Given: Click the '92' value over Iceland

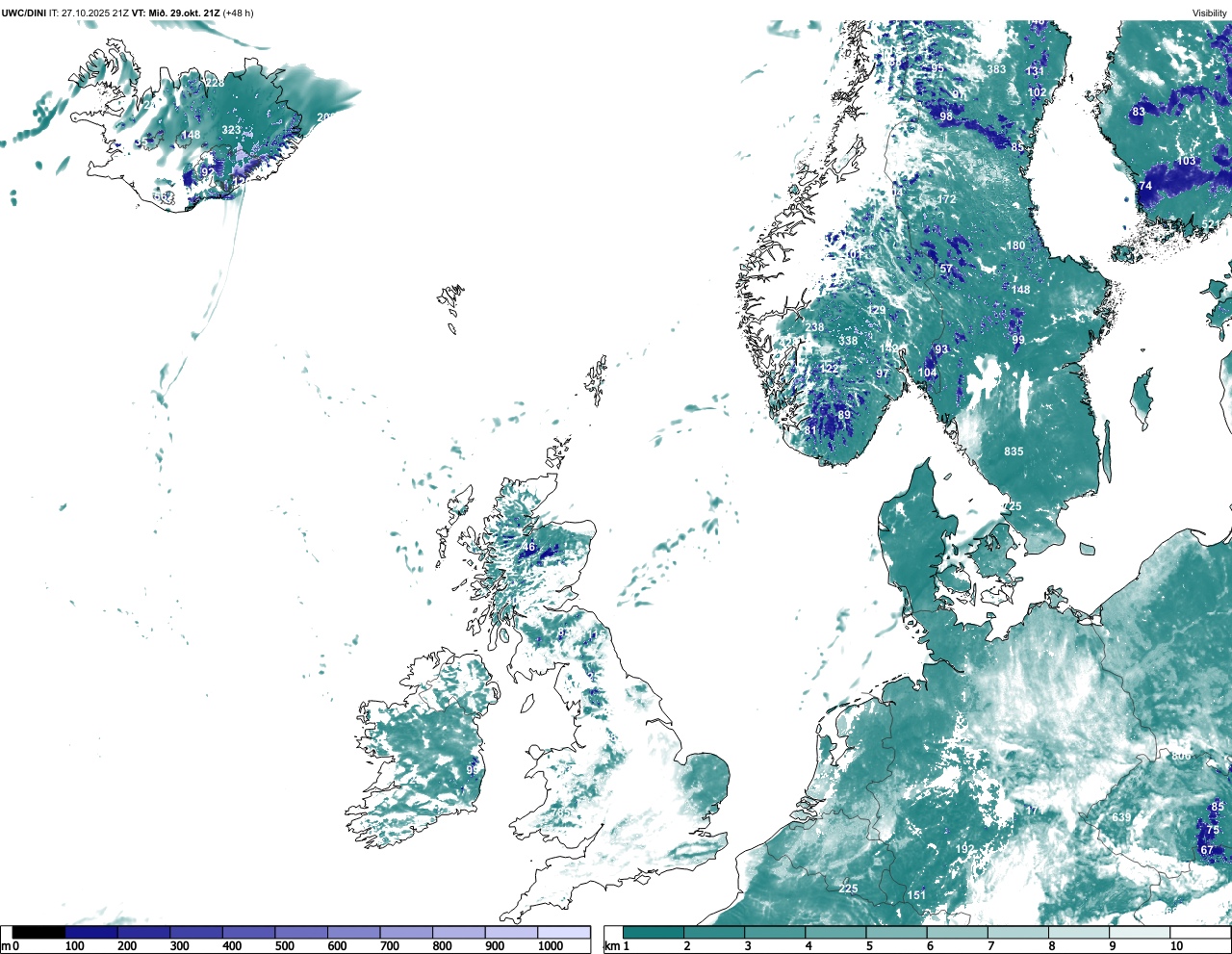Looking at the screenshot, I should [x=208, y=172].
